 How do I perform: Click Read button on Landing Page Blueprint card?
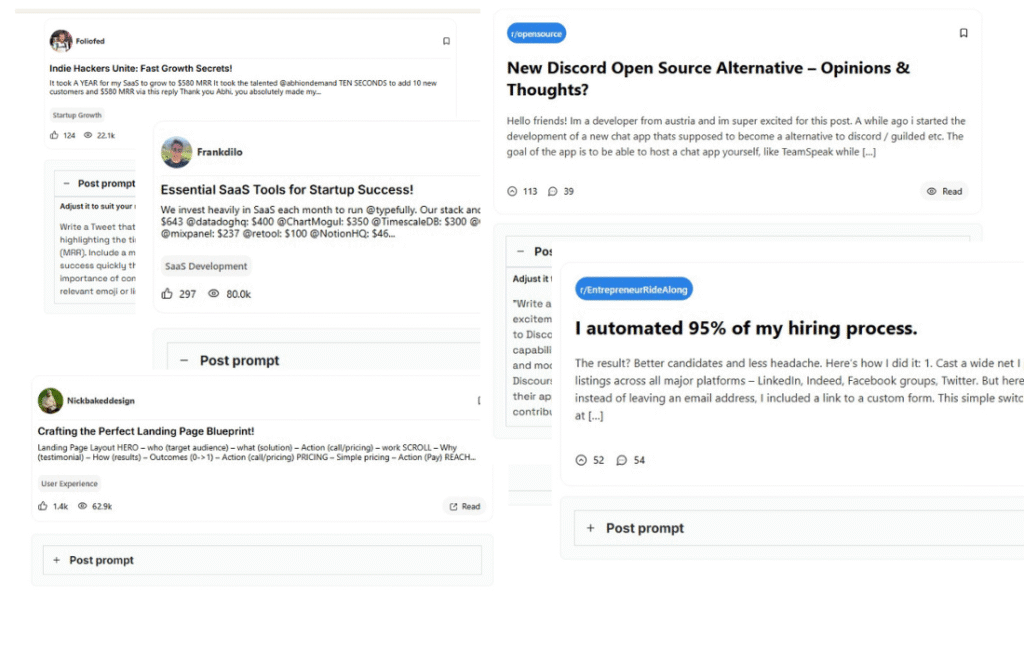464,507
